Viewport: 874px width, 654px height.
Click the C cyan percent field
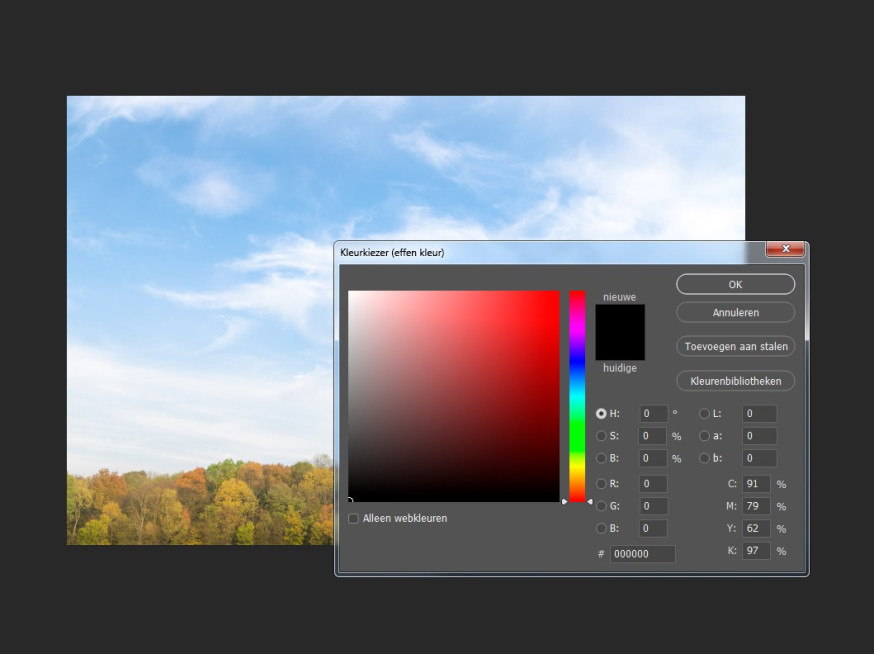tap(756, 484)
